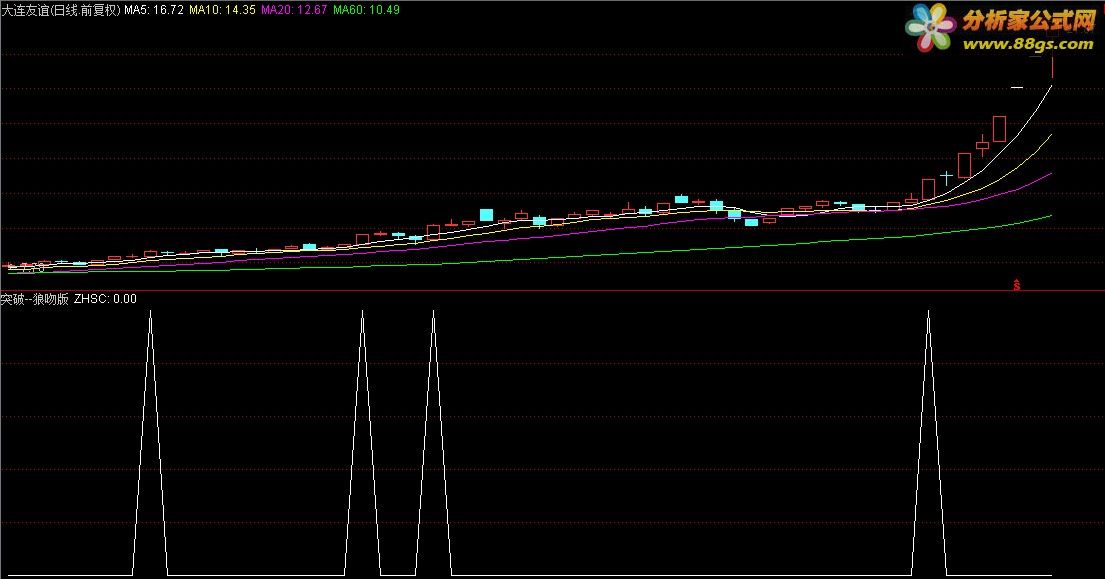Select the largest solid cyan candlestick
1105x579 pixels.
click(486, 215)
